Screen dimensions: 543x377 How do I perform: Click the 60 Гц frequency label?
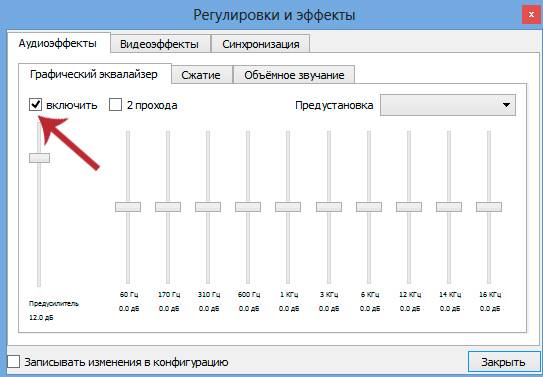(x=129, y=295)
